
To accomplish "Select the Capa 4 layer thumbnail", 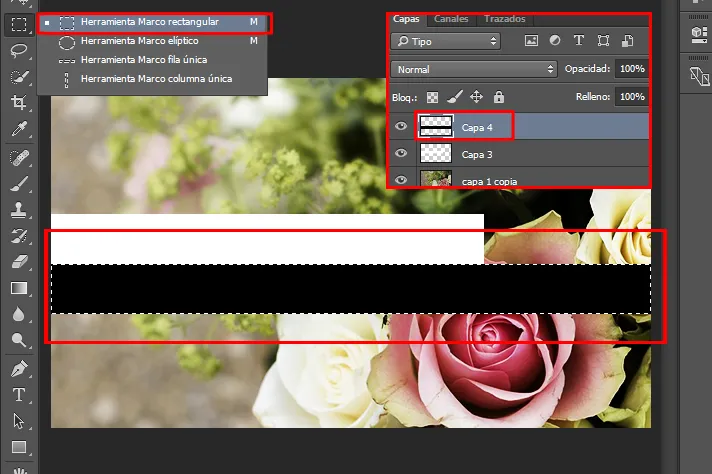I will pyautogui.click(x=436, y=126).
